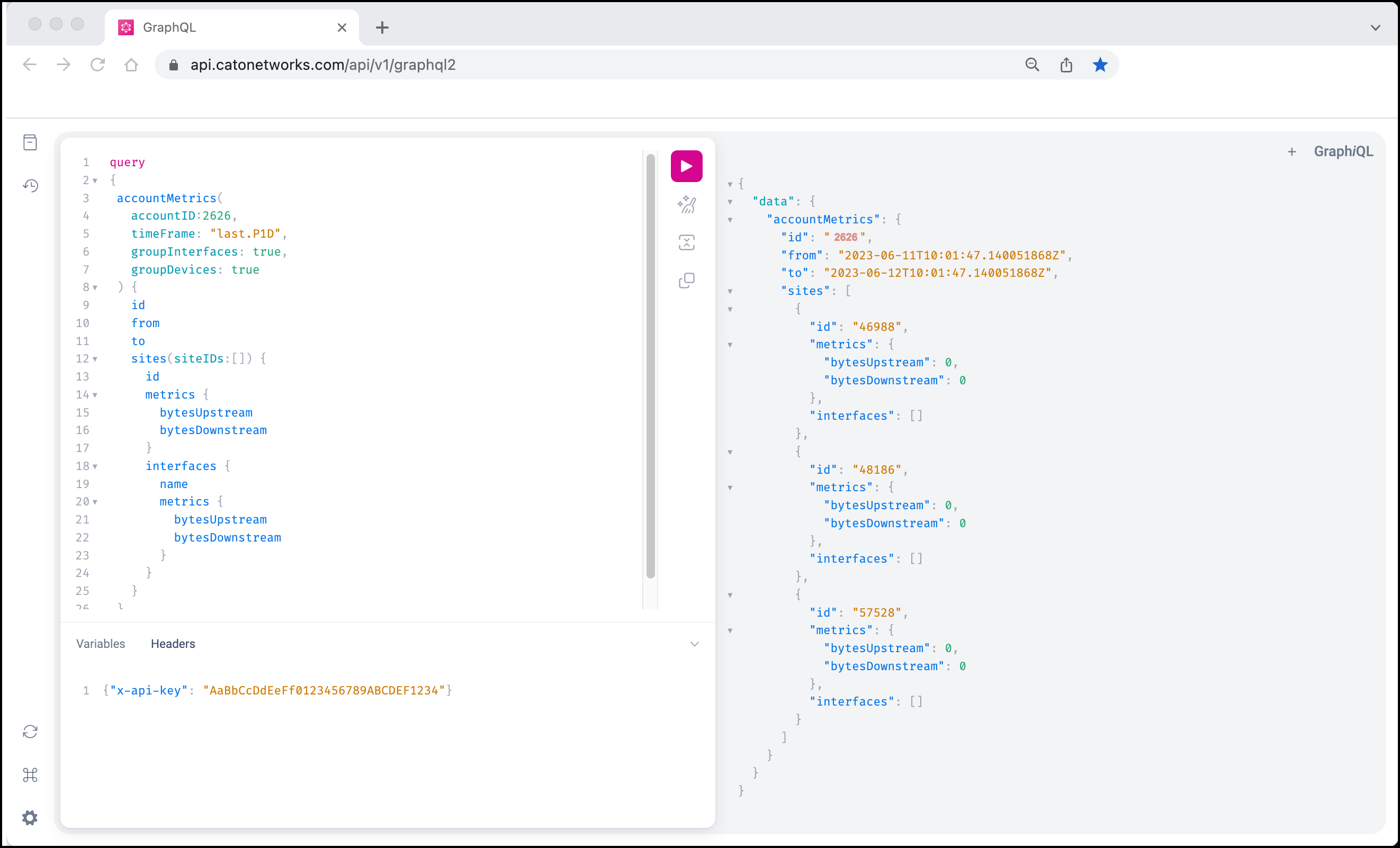Click the browser address bar URL
This screenshot has width=1400, height=848.
point(322,65)
